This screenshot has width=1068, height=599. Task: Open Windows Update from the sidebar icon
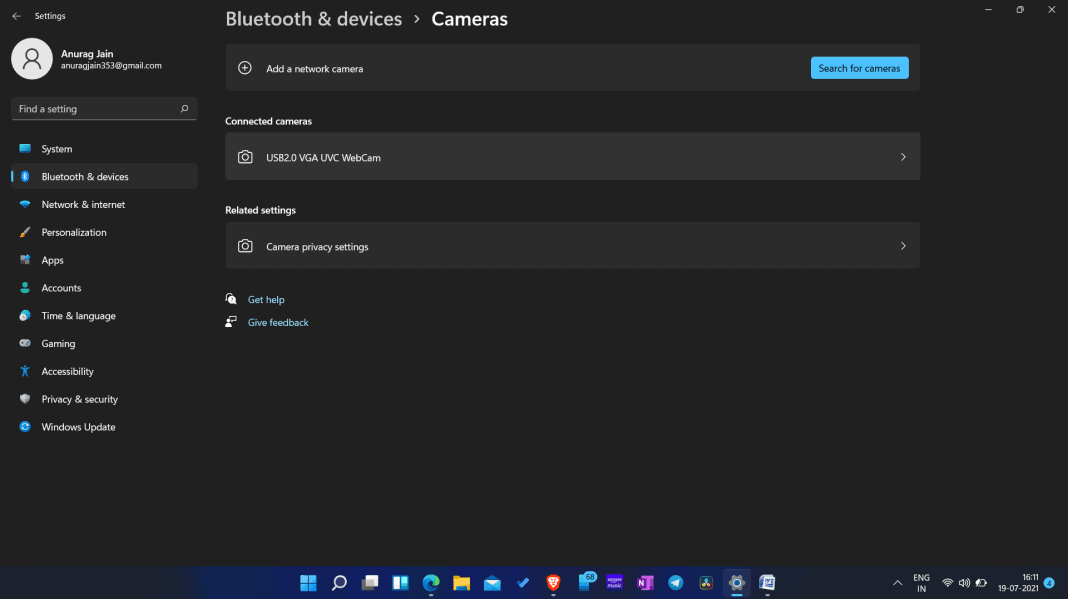coord(25,426)
